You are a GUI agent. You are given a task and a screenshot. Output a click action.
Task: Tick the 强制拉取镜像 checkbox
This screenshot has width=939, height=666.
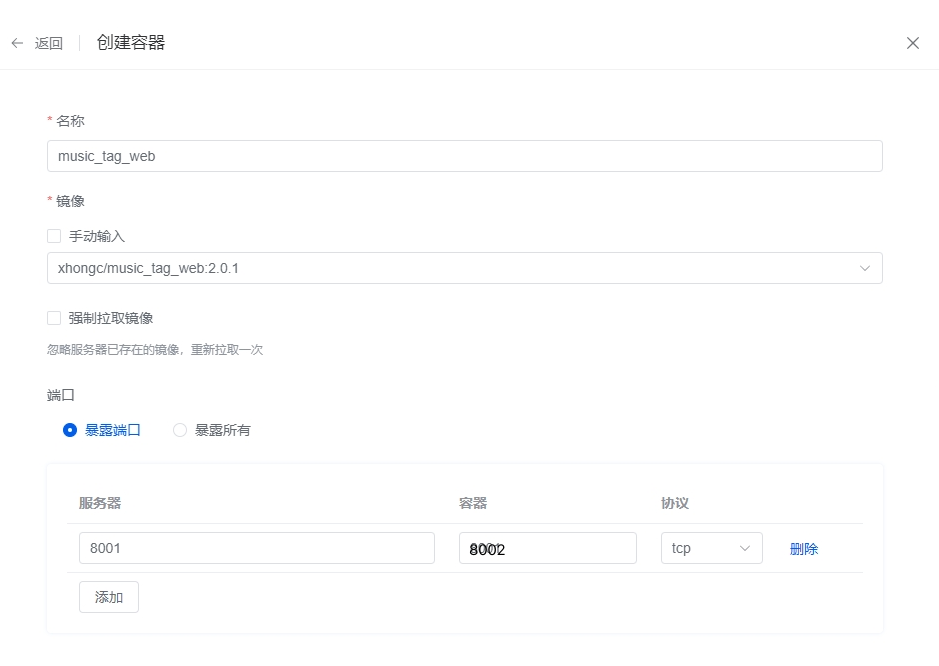pos(54,318)
